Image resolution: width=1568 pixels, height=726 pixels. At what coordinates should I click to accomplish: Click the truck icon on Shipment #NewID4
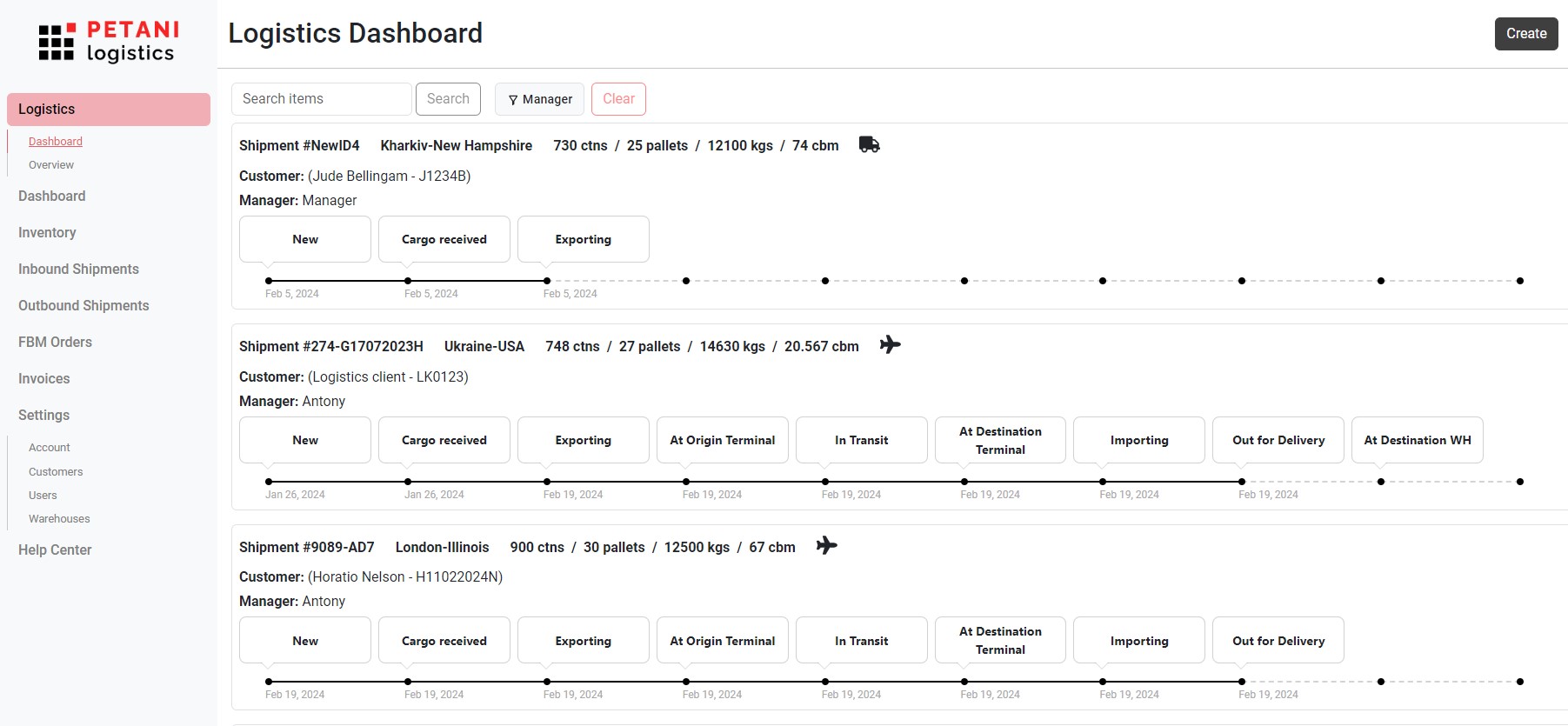coord(869,144)
